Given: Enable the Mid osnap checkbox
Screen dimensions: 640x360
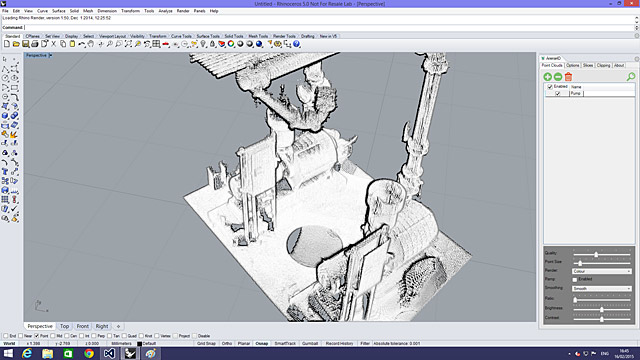Looking at the screenshot, I should coord(53,336).
